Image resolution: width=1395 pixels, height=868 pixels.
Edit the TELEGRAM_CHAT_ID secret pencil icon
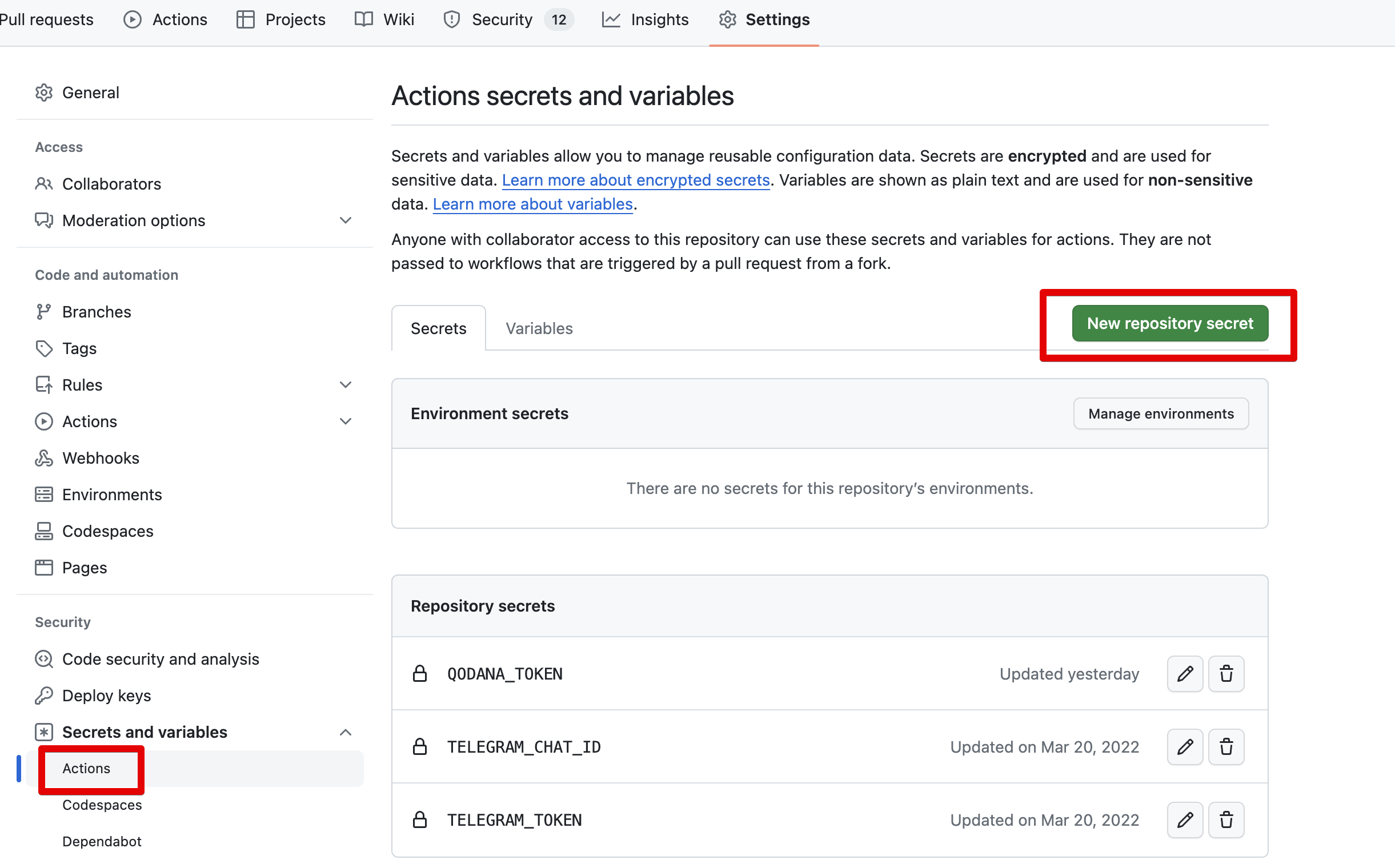pos(1184,746)
